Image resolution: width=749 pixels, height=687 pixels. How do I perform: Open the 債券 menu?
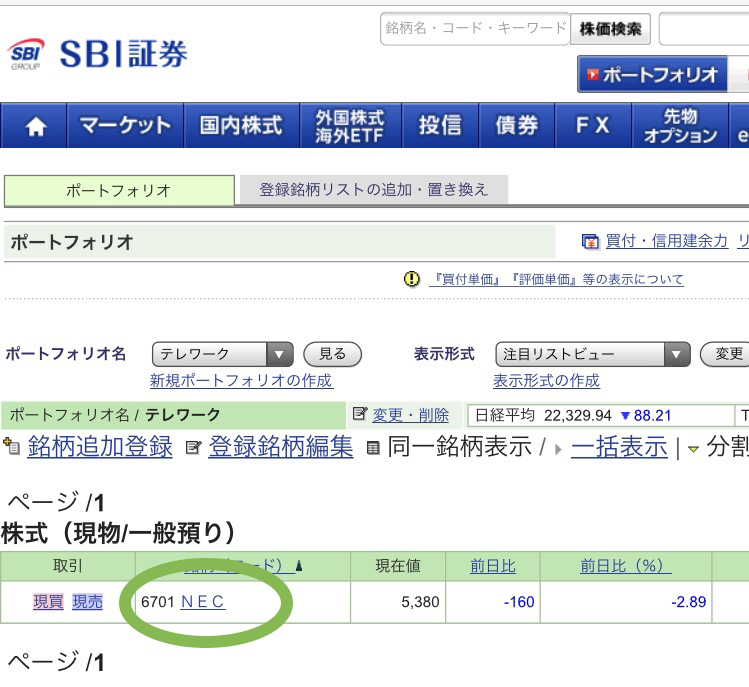(x=516, y=126)
